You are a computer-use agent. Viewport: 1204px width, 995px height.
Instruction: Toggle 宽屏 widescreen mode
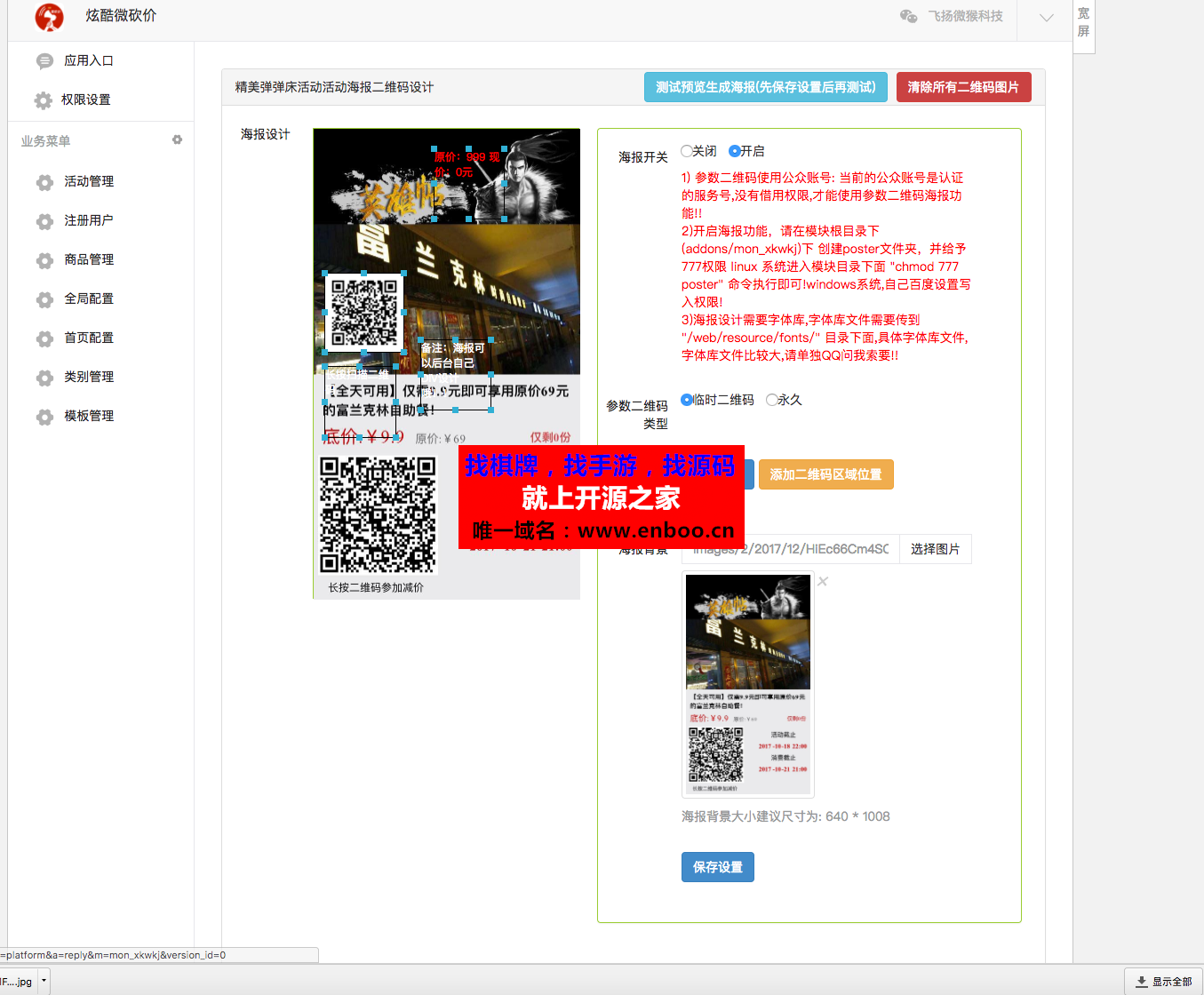click(x=1083, y=22)
